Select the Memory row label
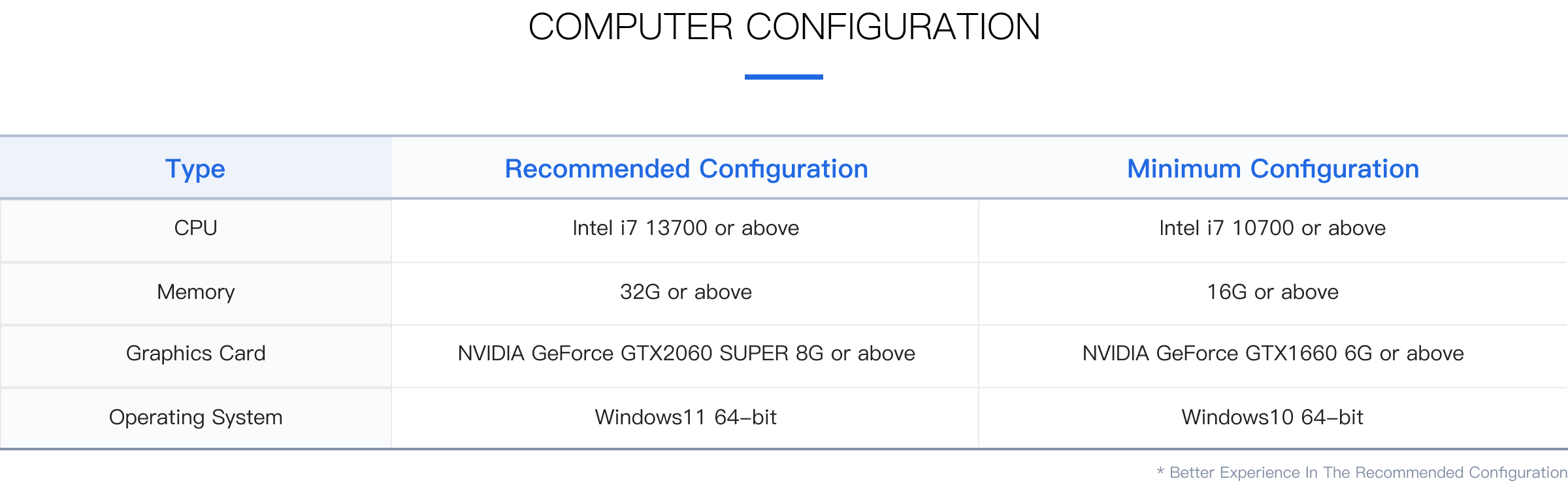 coord(195,292)
